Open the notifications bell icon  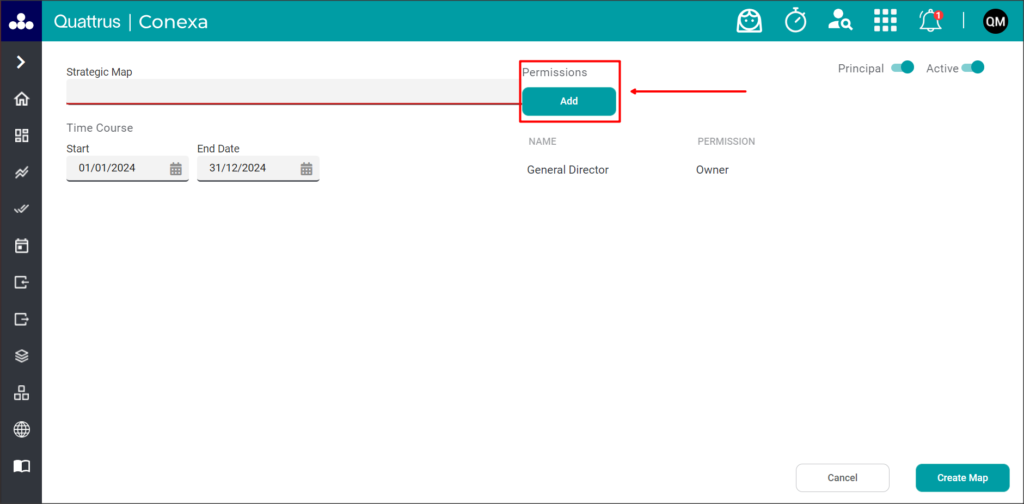click(x=930, y=21)
